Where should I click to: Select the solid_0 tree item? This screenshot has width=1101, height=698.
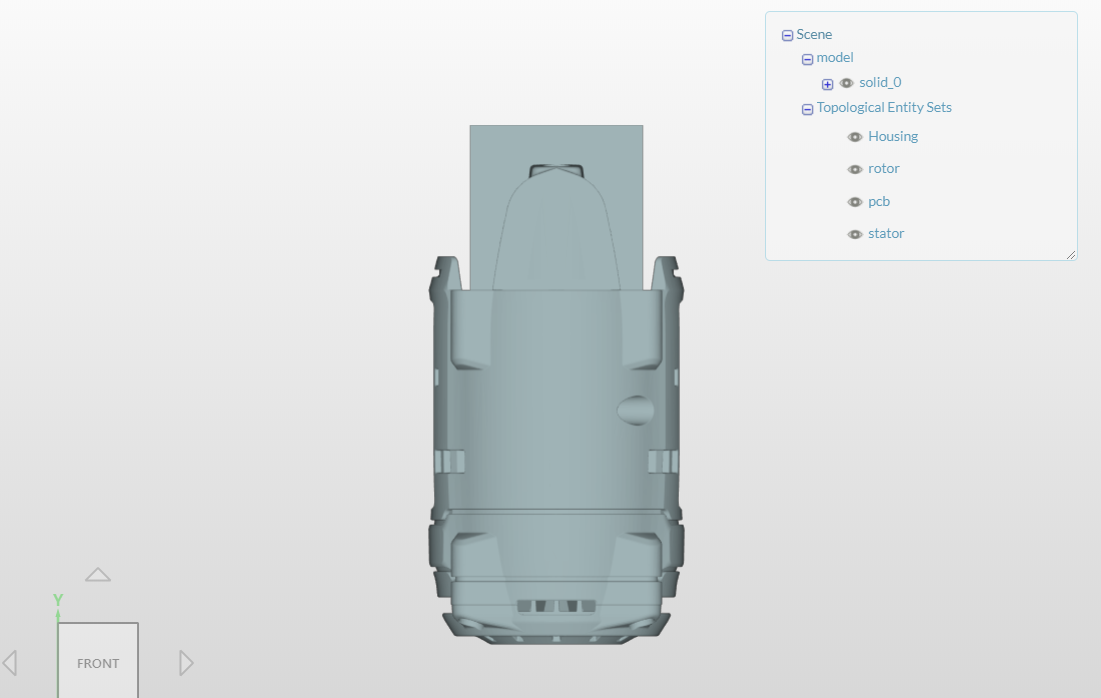(880, 83)
